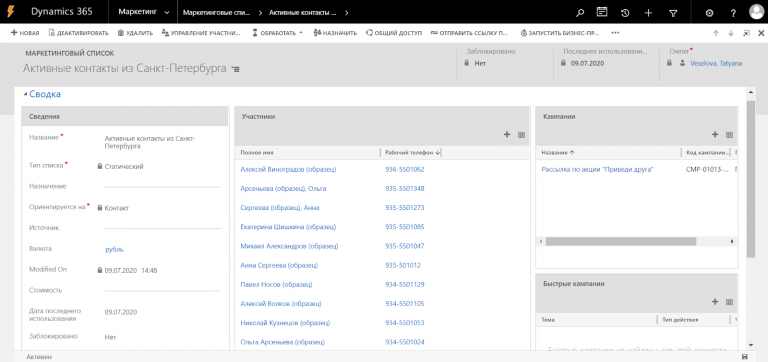Click the Dynamics 365 lightning logo icon

(x=10, y=12)
